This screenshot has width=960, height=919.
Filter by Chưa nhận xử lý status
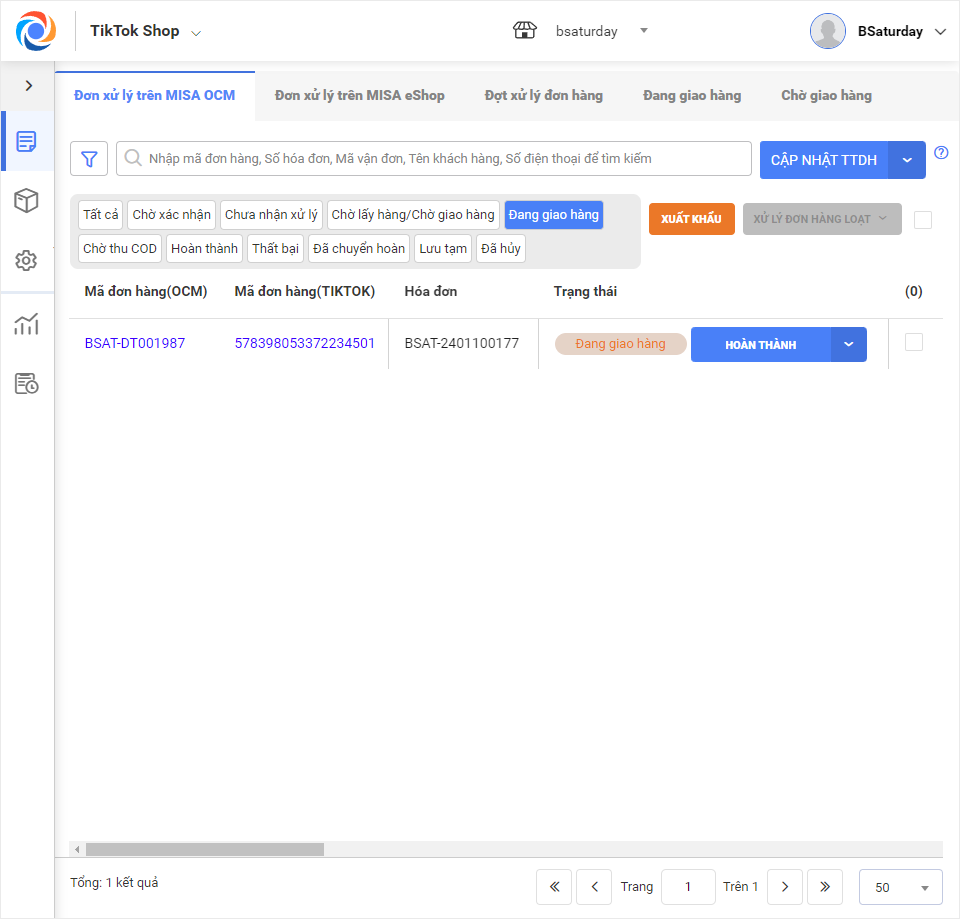[x=271, y=215]
